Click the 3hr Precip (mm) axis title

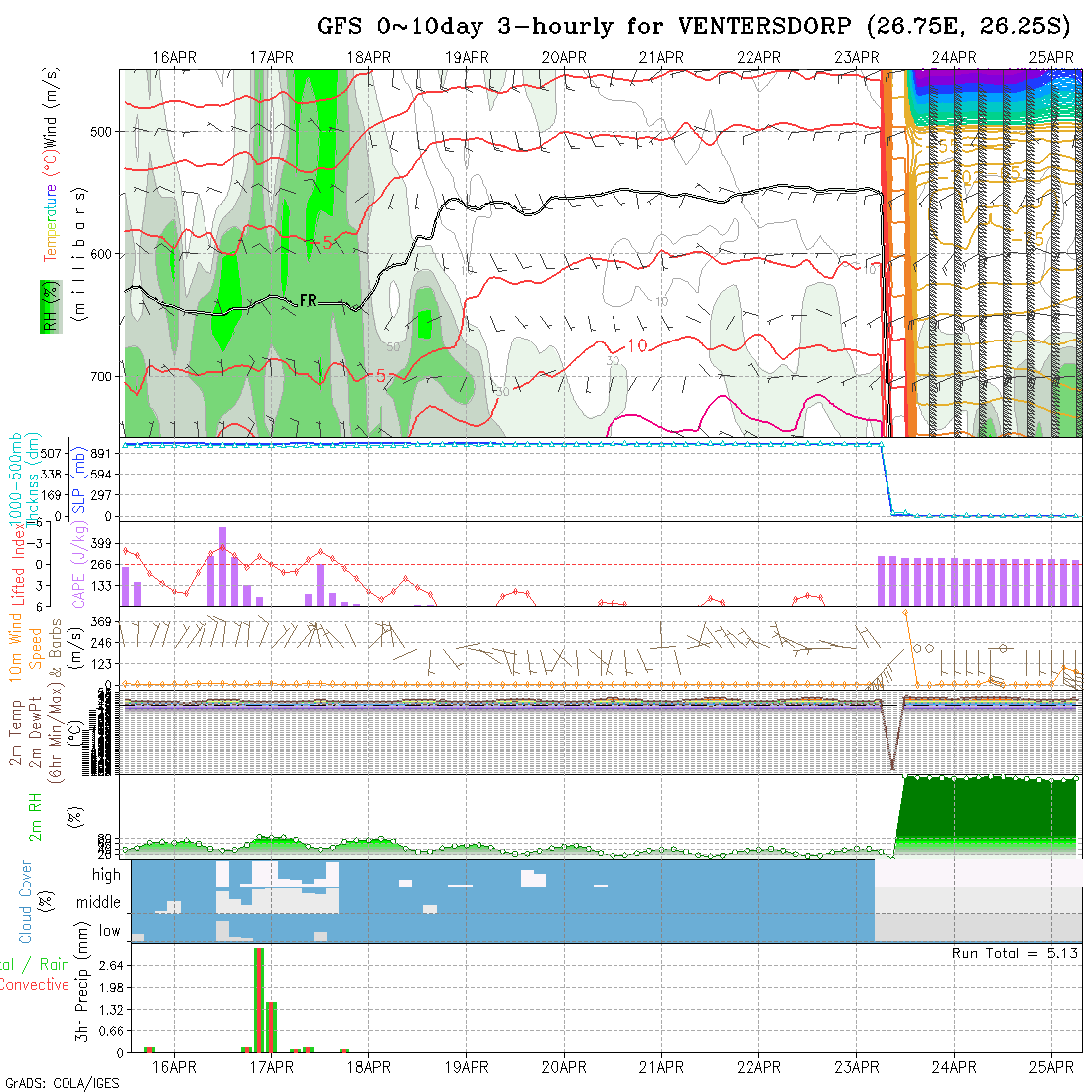[x=81, y=982]
